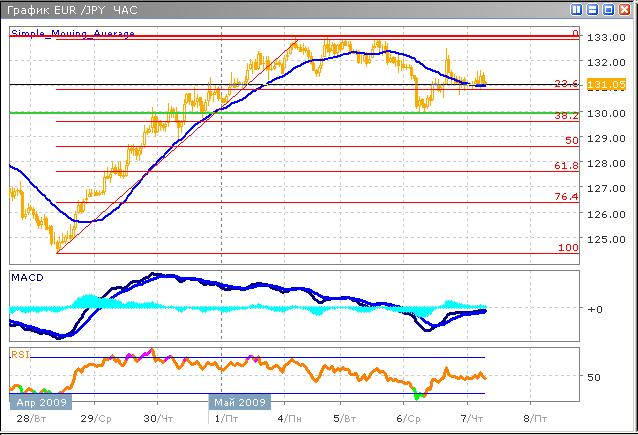Minimize the EUR/JPY chart window

pos(593,9)
